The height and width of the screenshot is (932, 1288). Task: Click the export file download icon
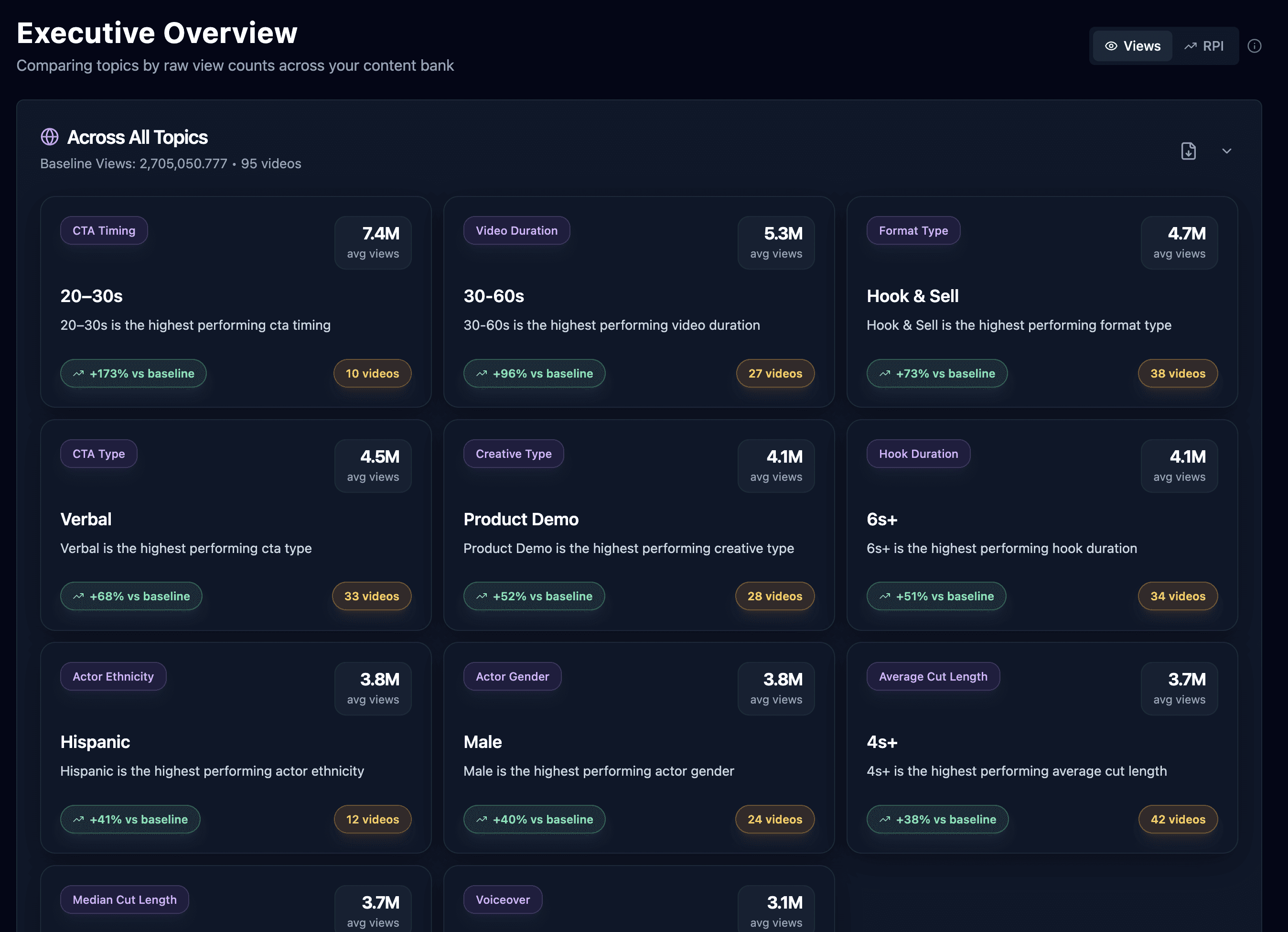1188,151
